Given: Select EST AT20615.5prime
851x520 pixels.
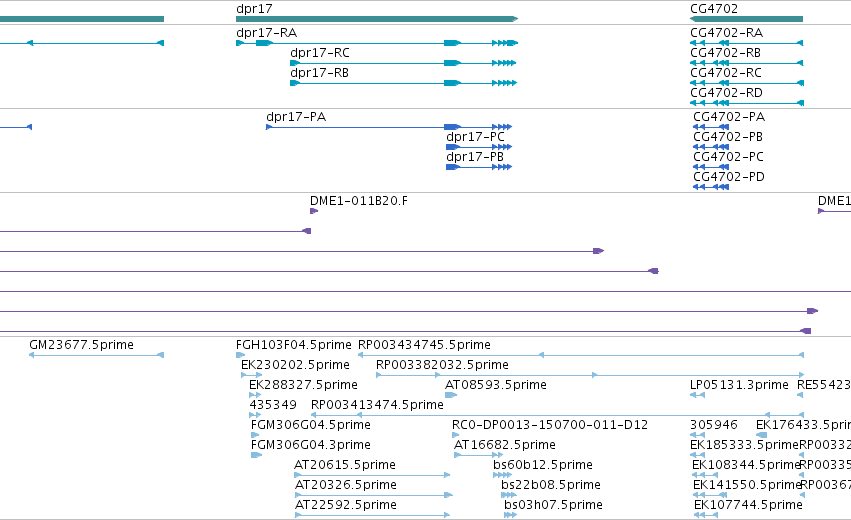Looking at the screenshot, I should [345, 465].
